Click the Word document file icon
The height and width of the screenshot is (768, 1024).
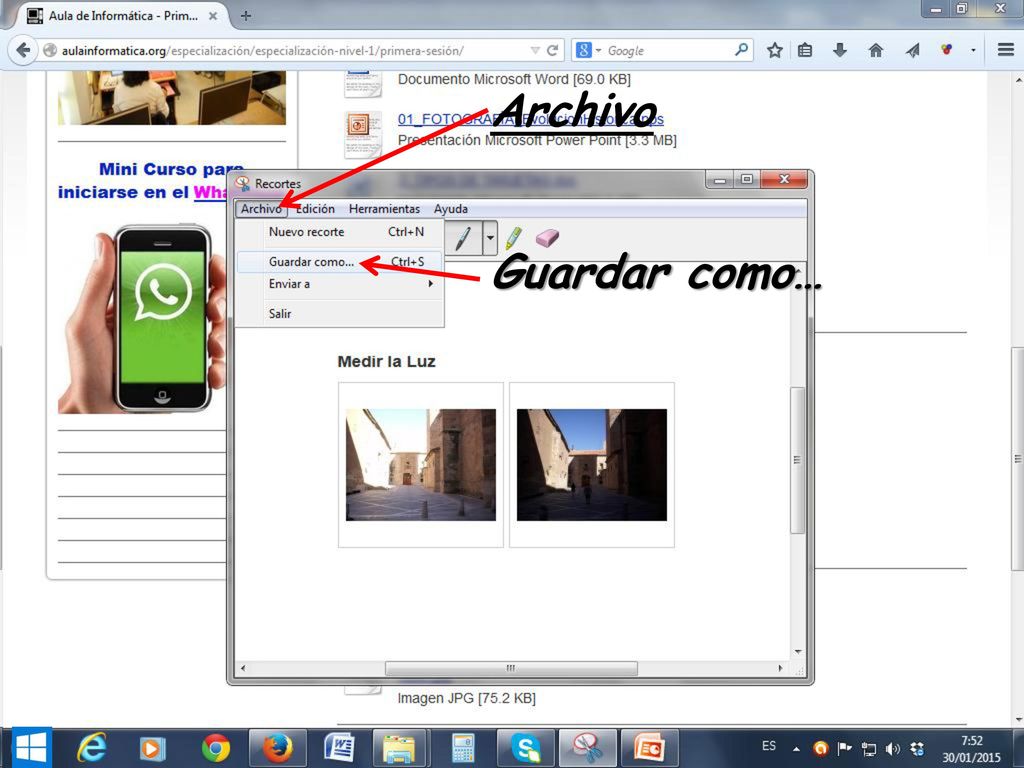362,84
